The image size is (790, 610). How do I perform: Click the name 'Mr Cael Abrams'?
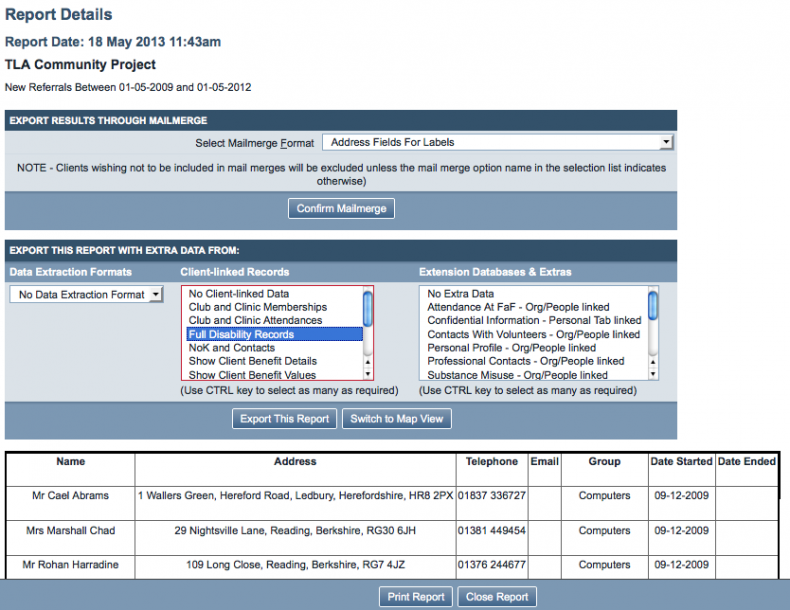(71, 496)
